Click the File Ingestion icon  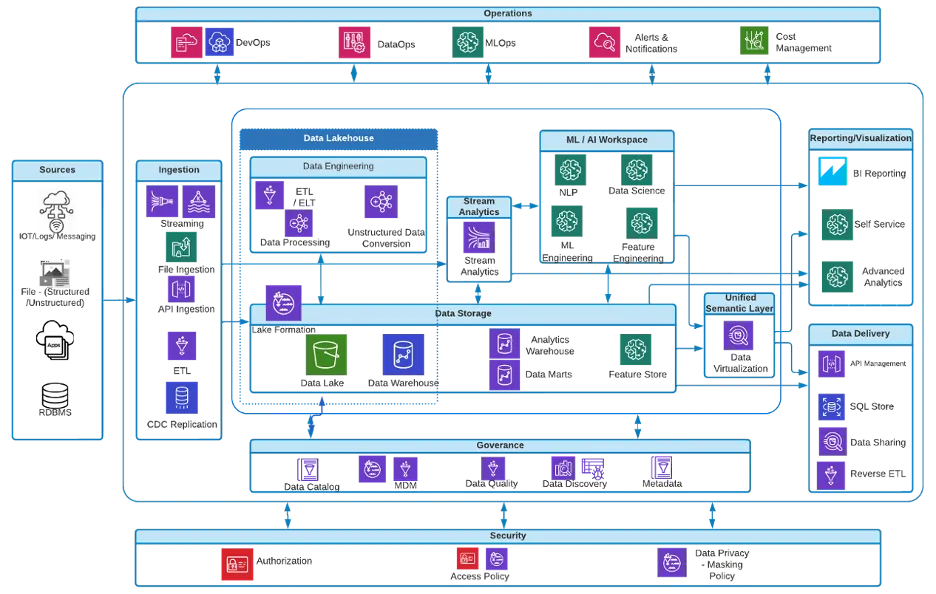[x=181, y=247]
